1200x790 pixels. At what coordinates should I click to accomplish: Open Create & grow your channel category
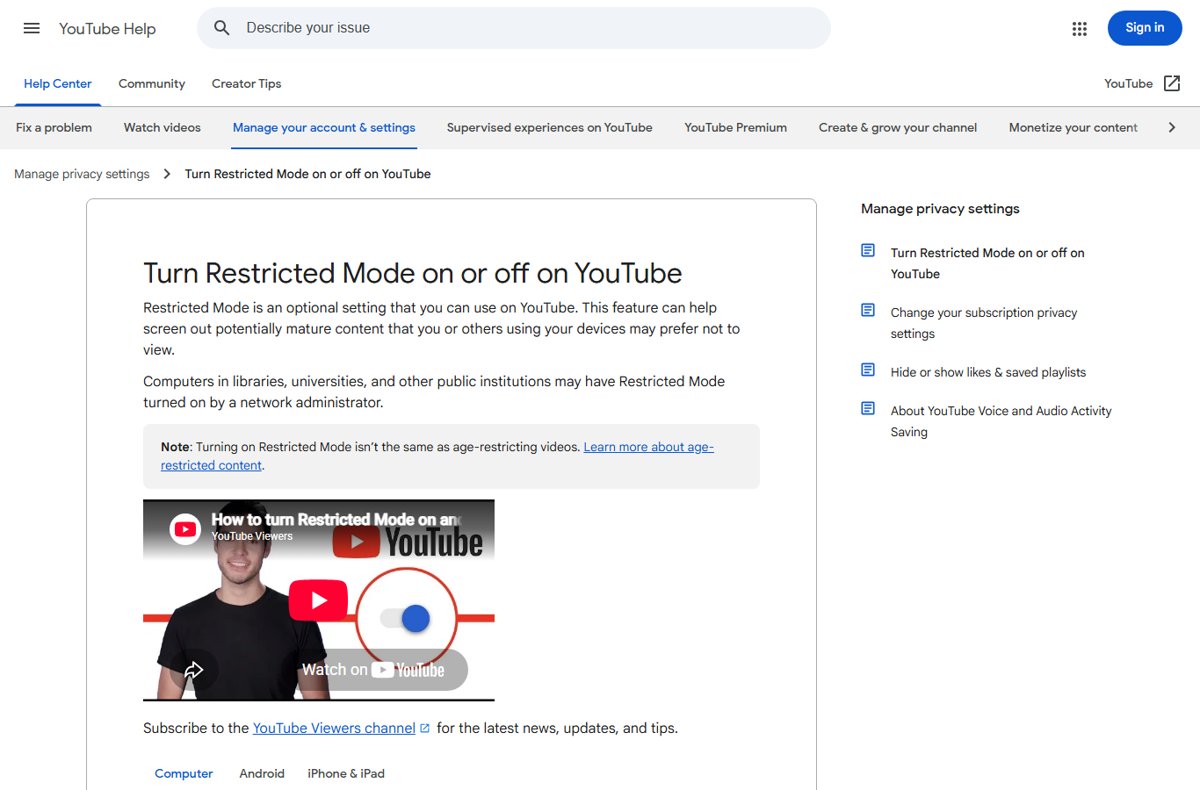click(x=898, y=128)
